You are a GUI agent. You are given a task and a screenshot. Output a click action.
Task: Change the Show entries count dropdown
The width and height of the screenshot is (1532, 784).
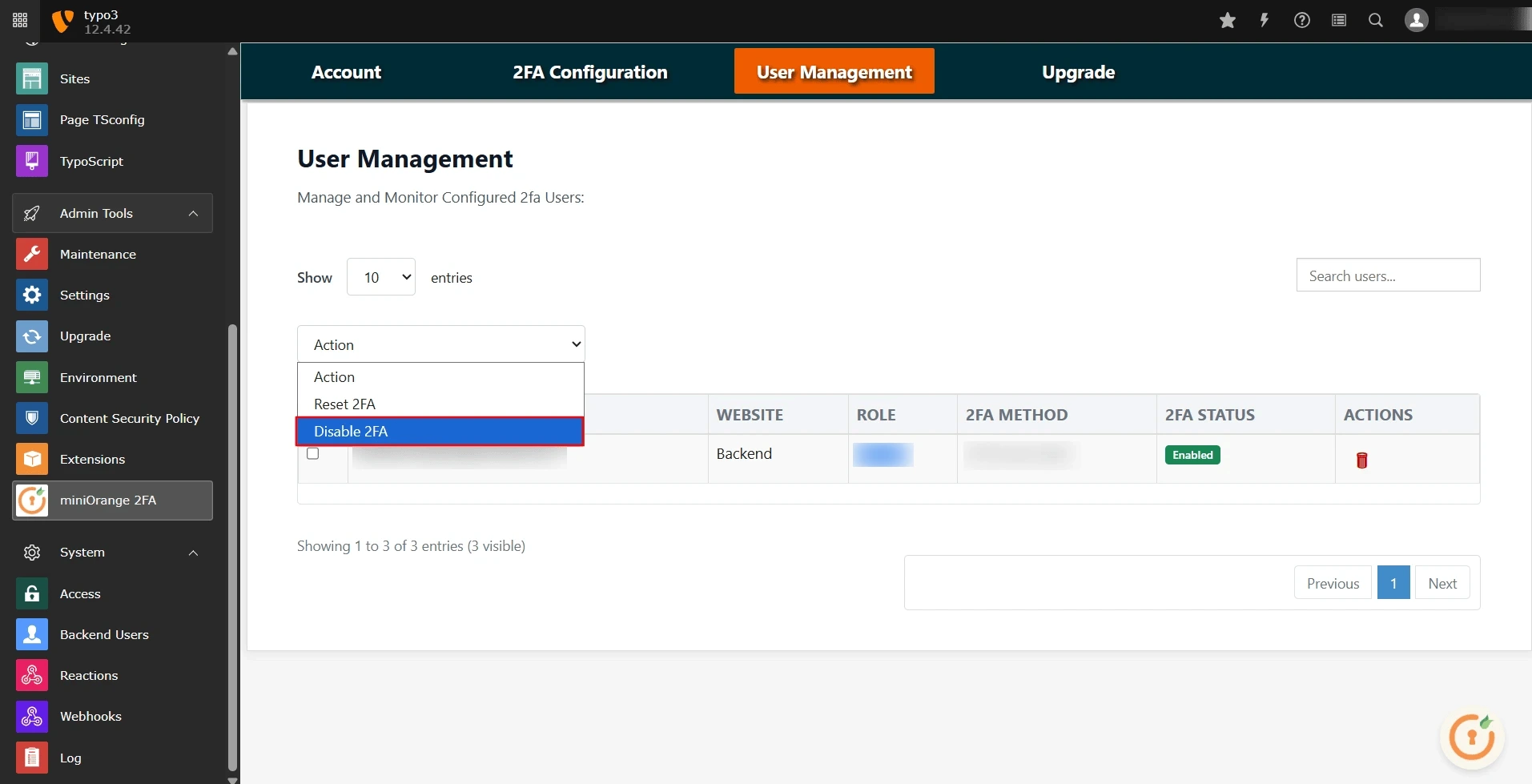(x=380, y=276)
